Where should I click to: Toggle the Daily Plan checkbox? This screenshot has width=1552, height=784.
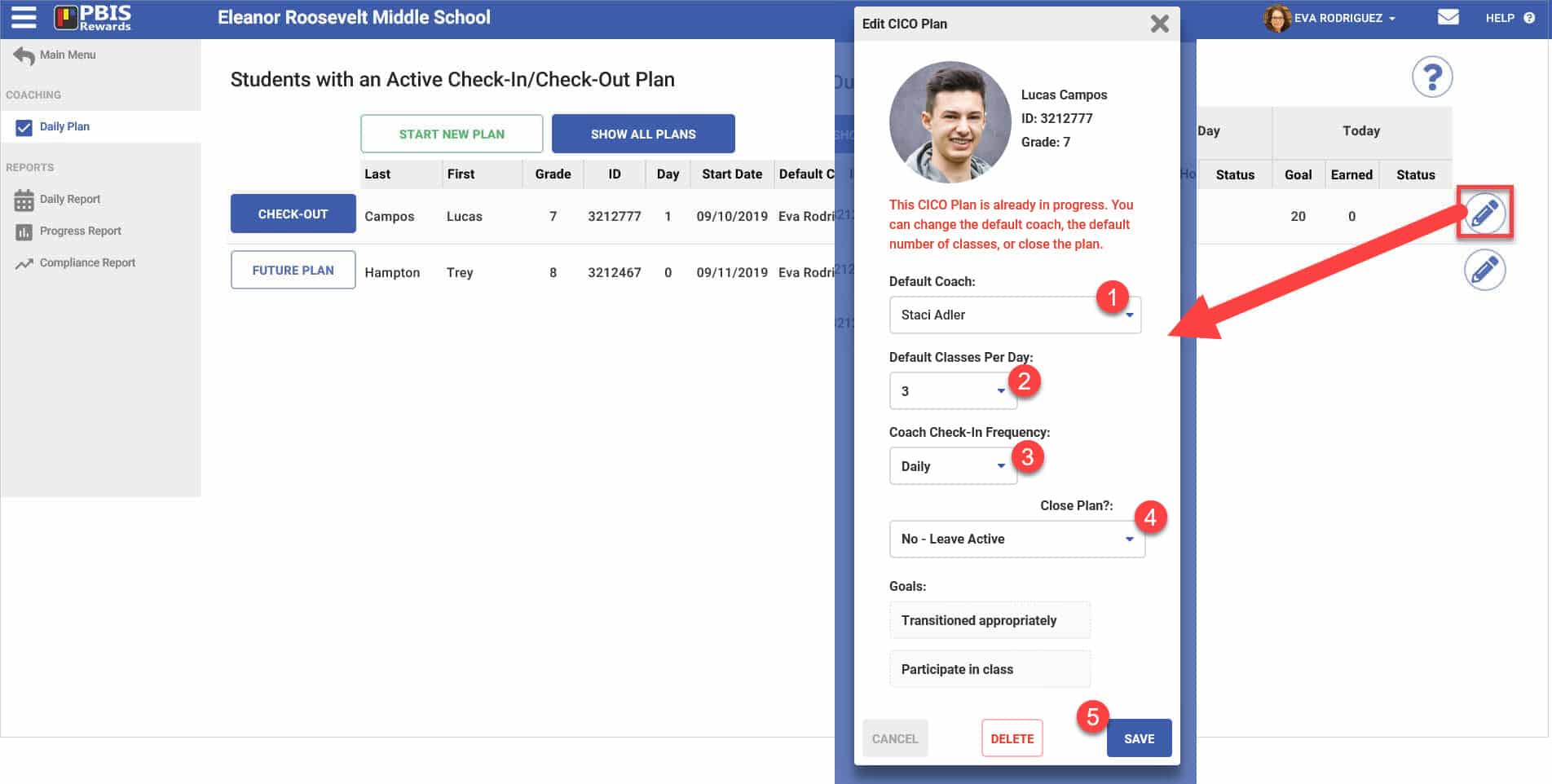tap(24, 127)
